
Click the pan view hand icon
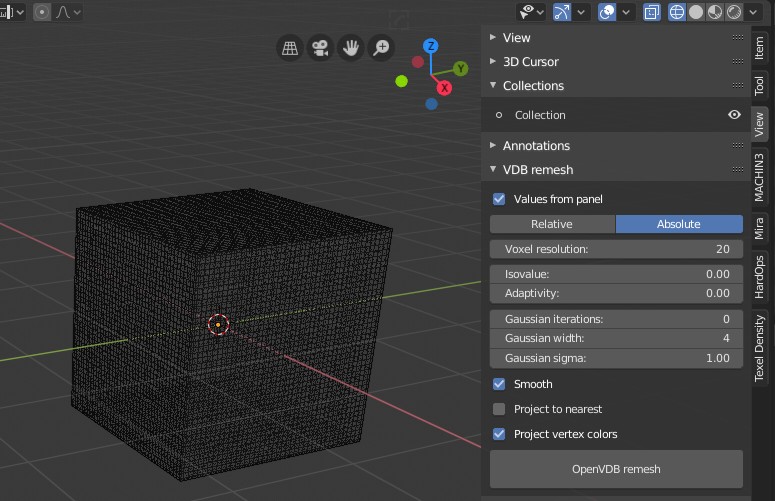point(351,48)
